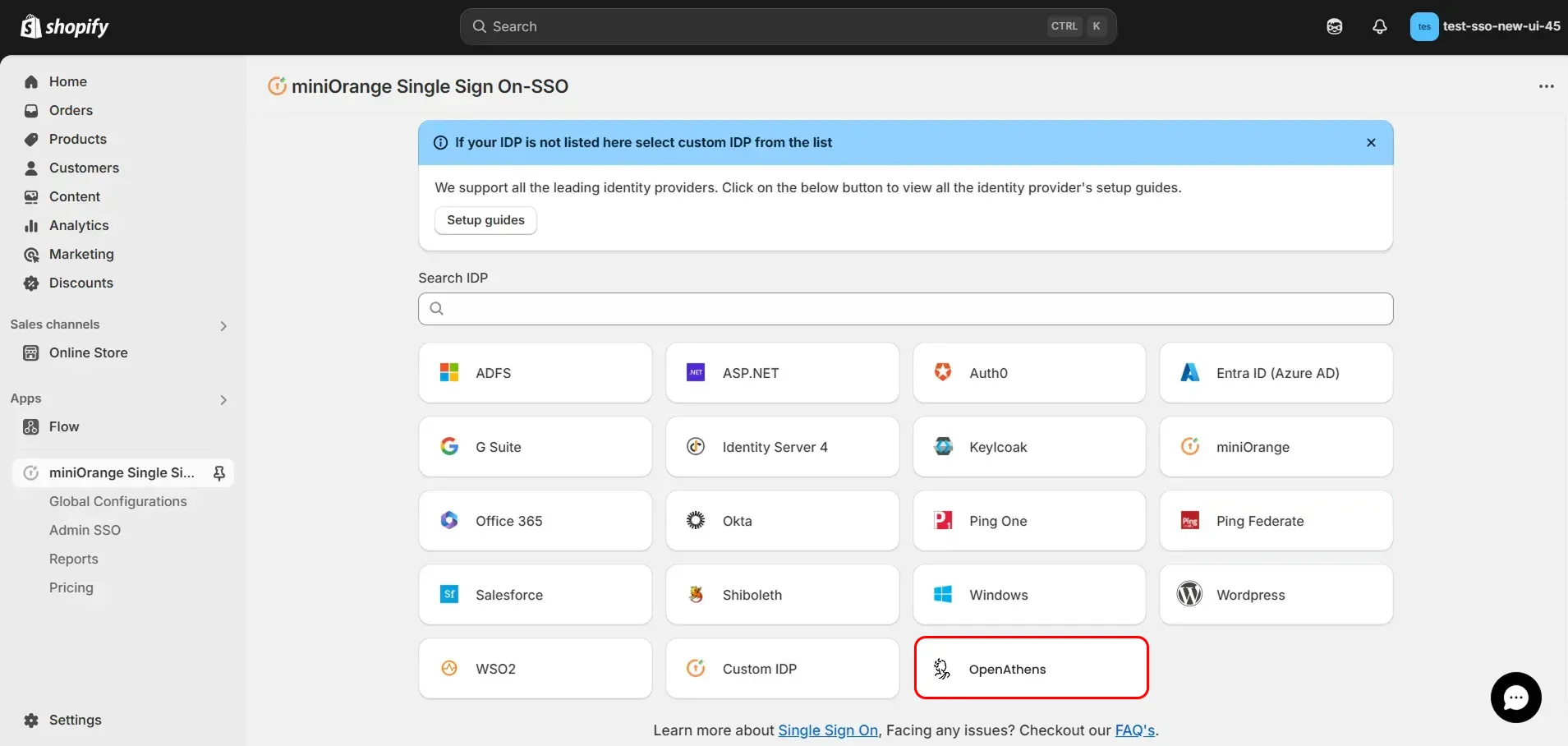Select the Ping Federate provider

pos(1276,521)
